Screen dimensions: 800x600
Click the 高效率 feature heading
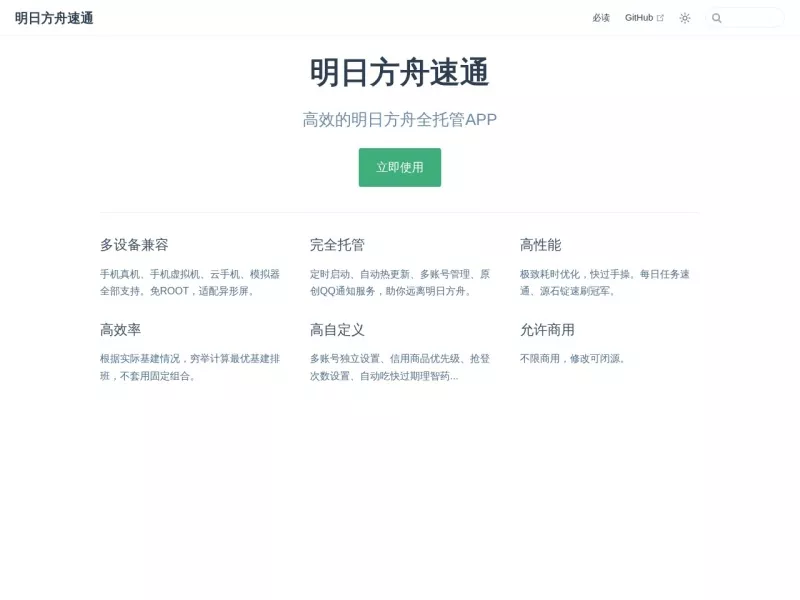pyautogui.click(x=120, y=330)
